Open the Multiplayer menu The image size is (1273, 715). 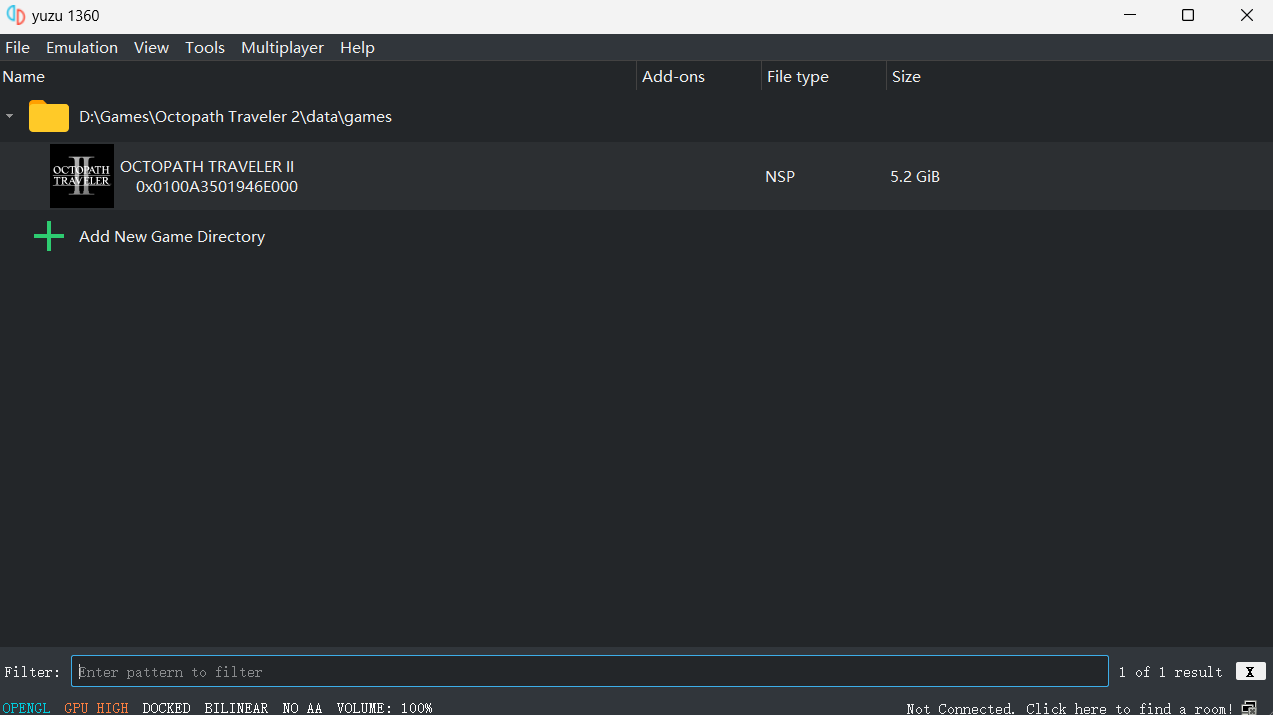pyautogui.click(x=282, y=48)
